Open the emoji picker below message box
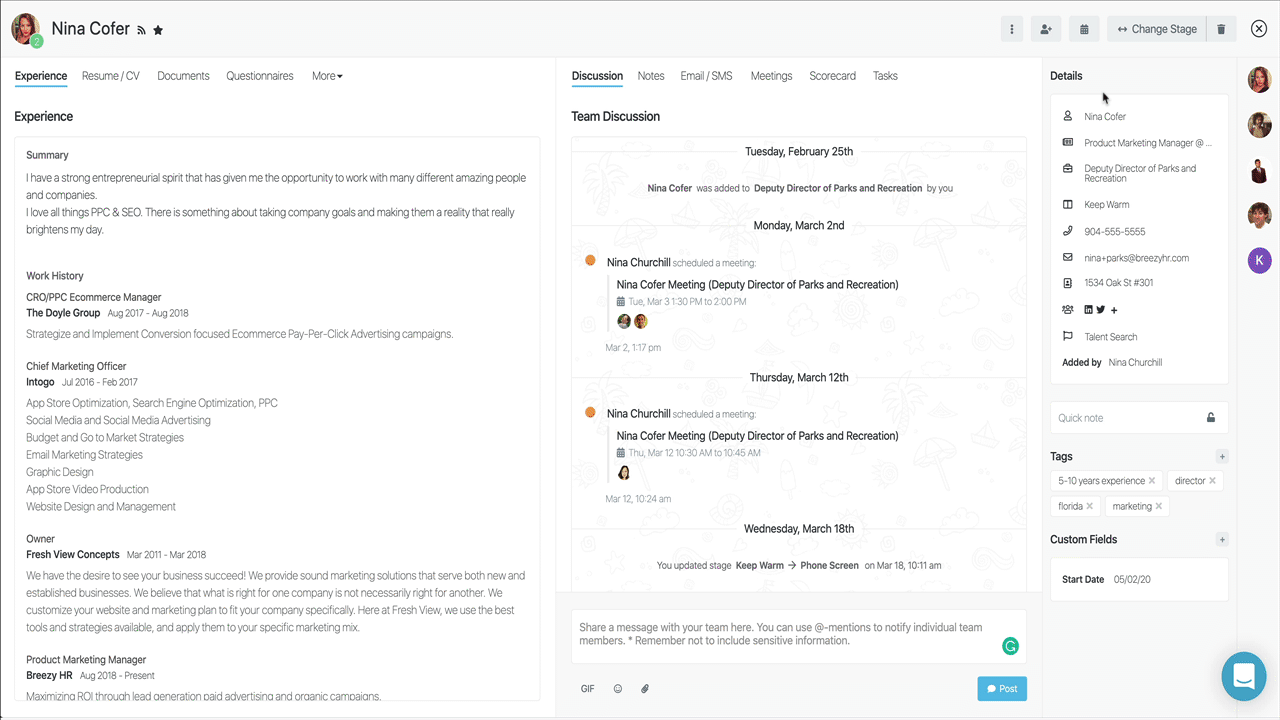1280x720 pixels. (618, 689)
